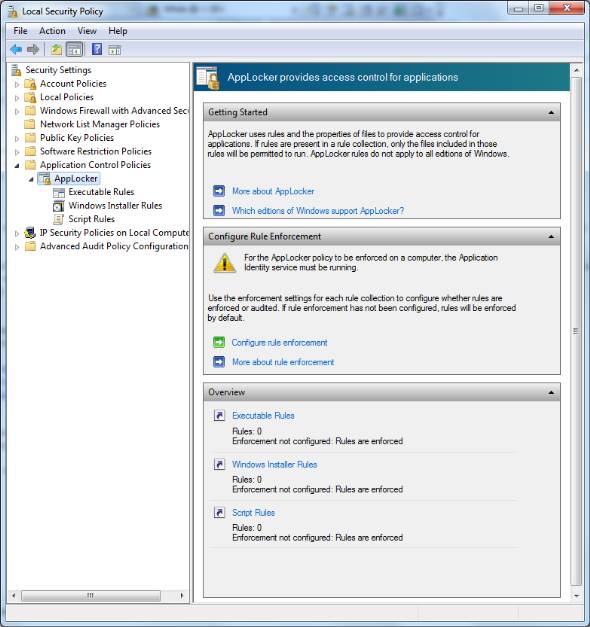Open the Executable Rules overview link
This screenshot has height=627, width=590.
coord(263,415)
